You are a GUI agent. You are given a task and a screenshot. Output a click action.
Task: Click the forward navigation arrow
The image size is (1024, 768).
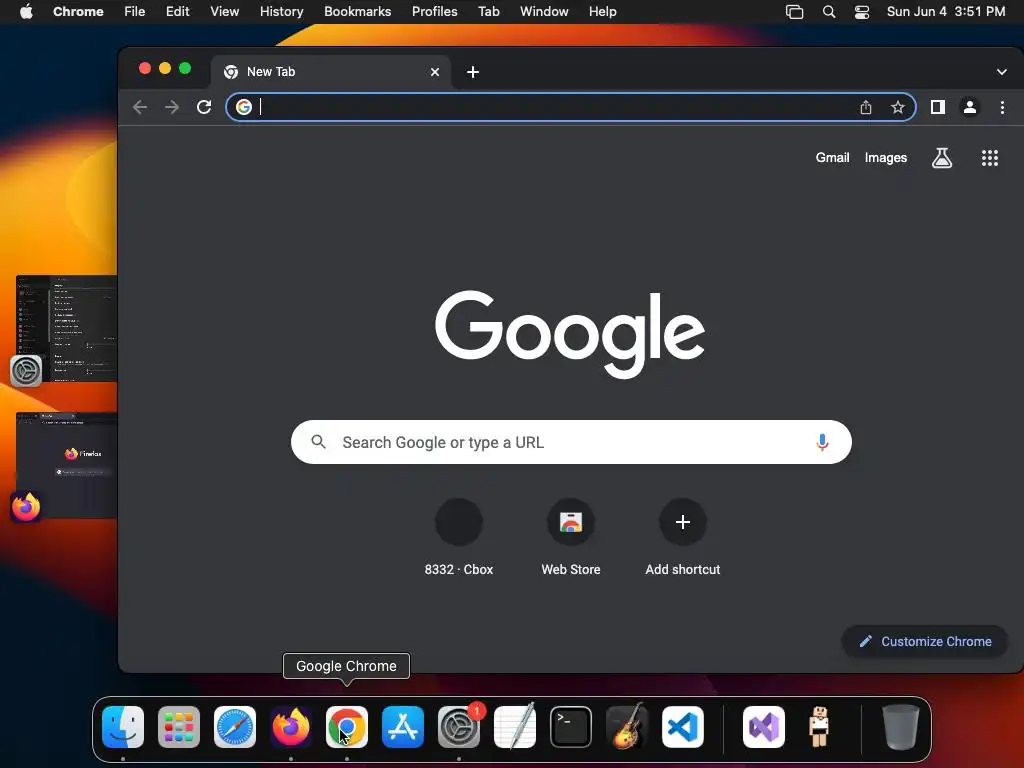[x=172, y=107]
